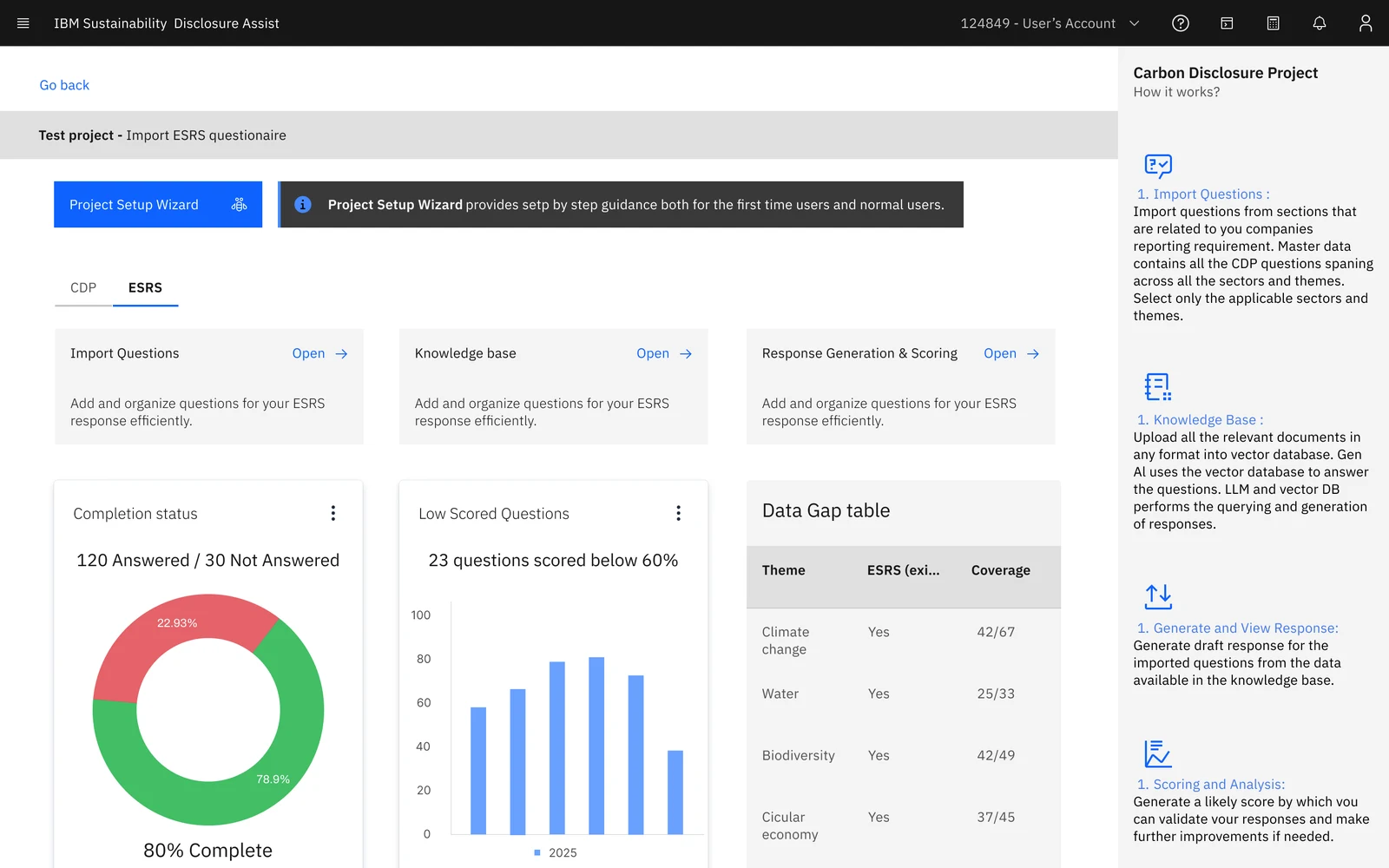Click the help question mark icon
Screen dimensions: 1389x868
click(1181, 23)
